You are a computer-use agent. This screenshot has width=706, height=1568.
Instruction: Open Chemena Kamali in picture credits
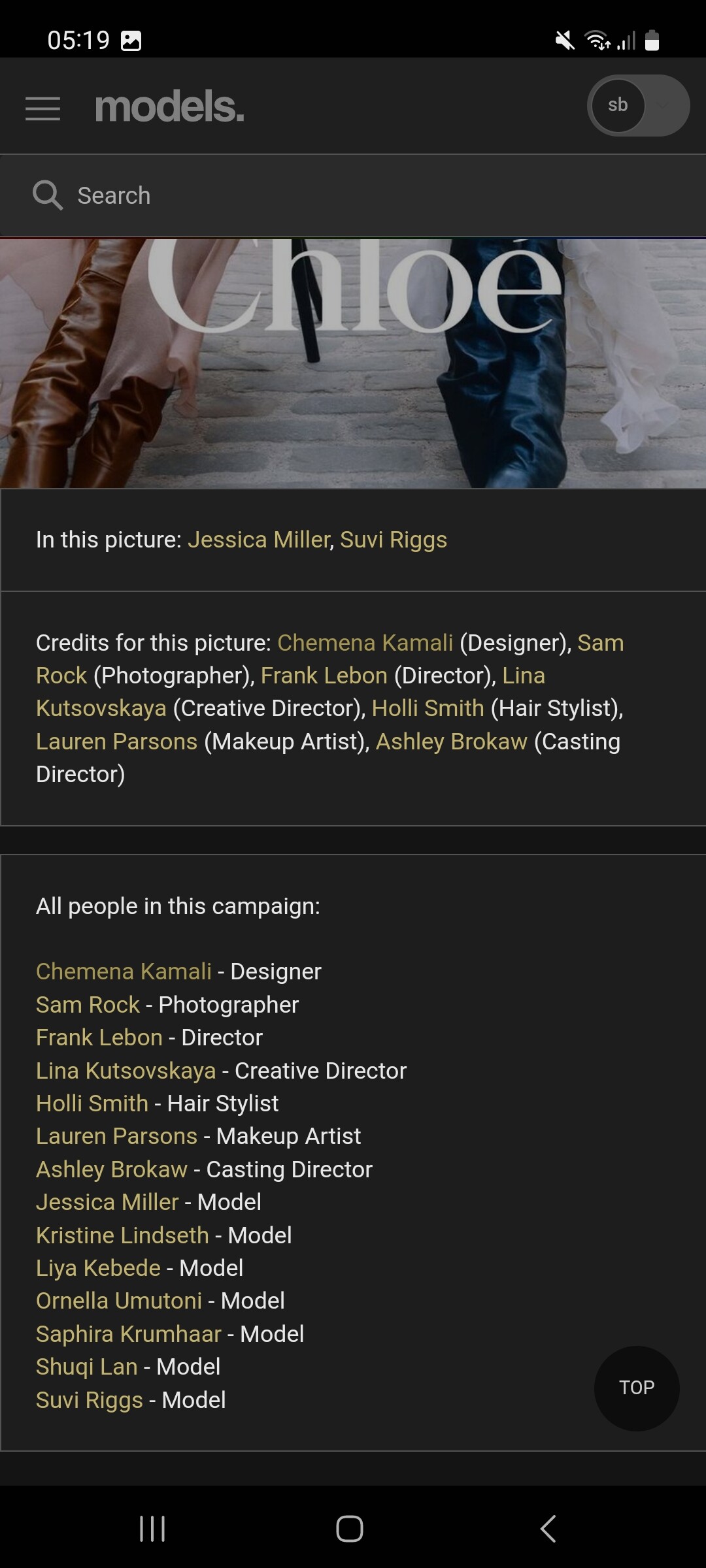tap(365, 643)
